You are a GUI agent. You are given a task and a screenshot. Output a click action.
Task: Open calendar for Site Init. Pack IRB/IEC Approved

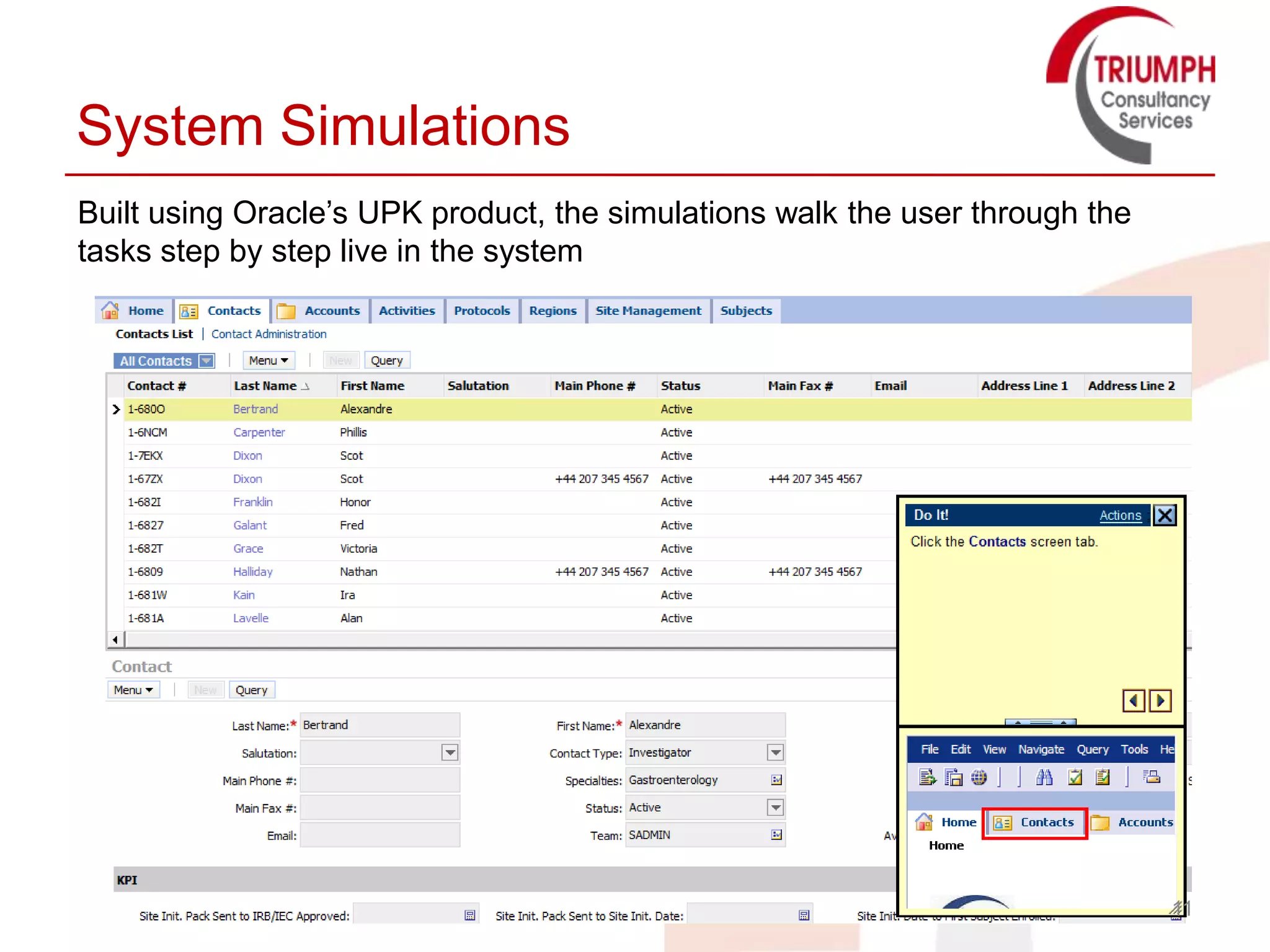(470, 915)
